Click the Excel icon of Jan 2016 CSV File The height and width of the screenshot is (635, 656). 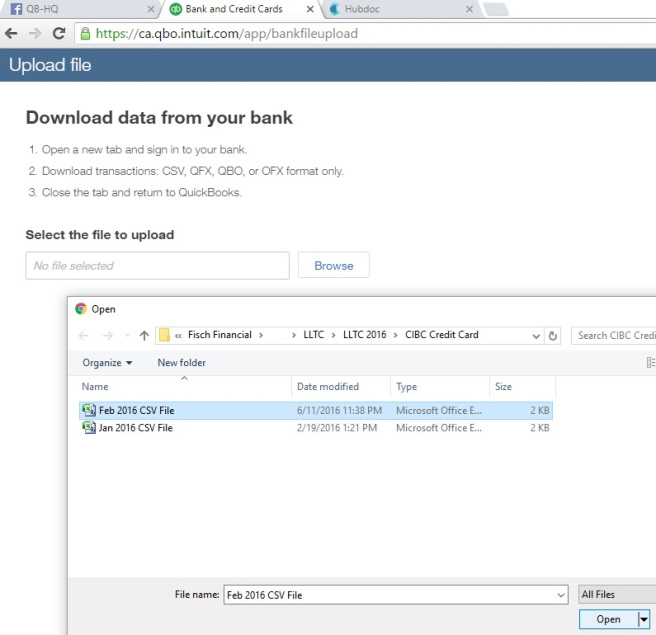(x=89, y=428)
